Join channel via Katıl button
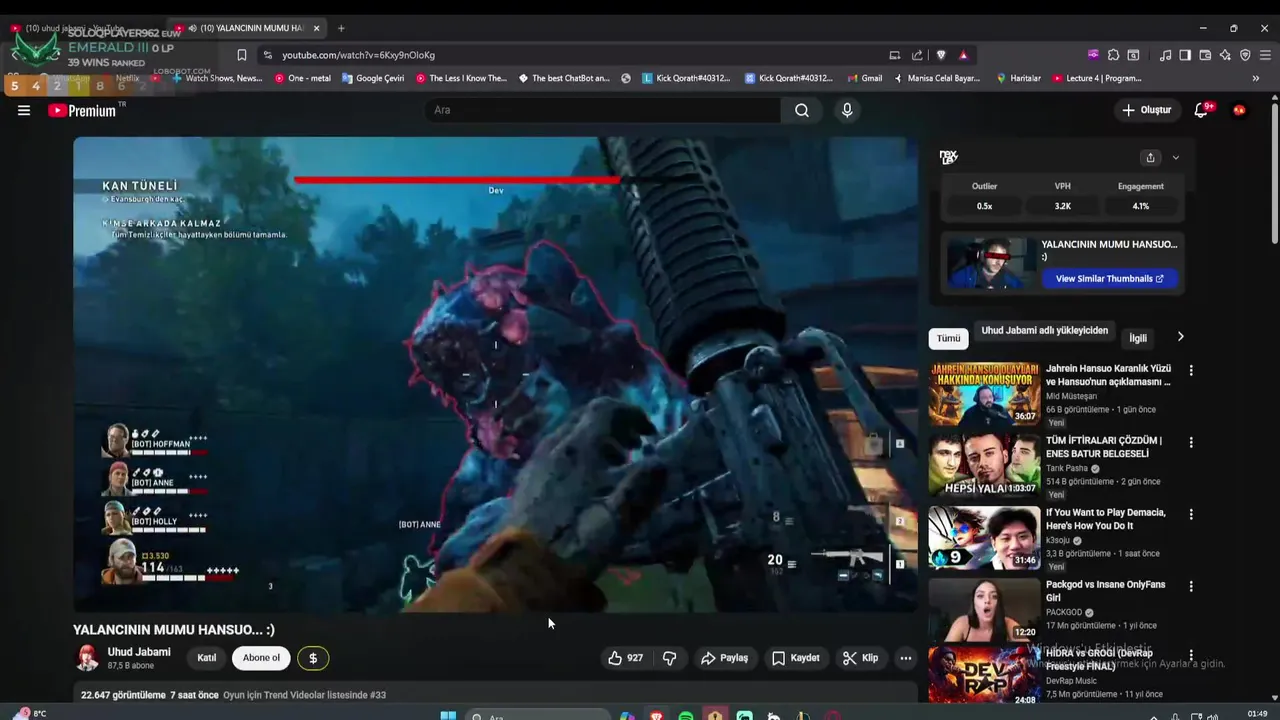1280x720 pixels. point(207,658)
